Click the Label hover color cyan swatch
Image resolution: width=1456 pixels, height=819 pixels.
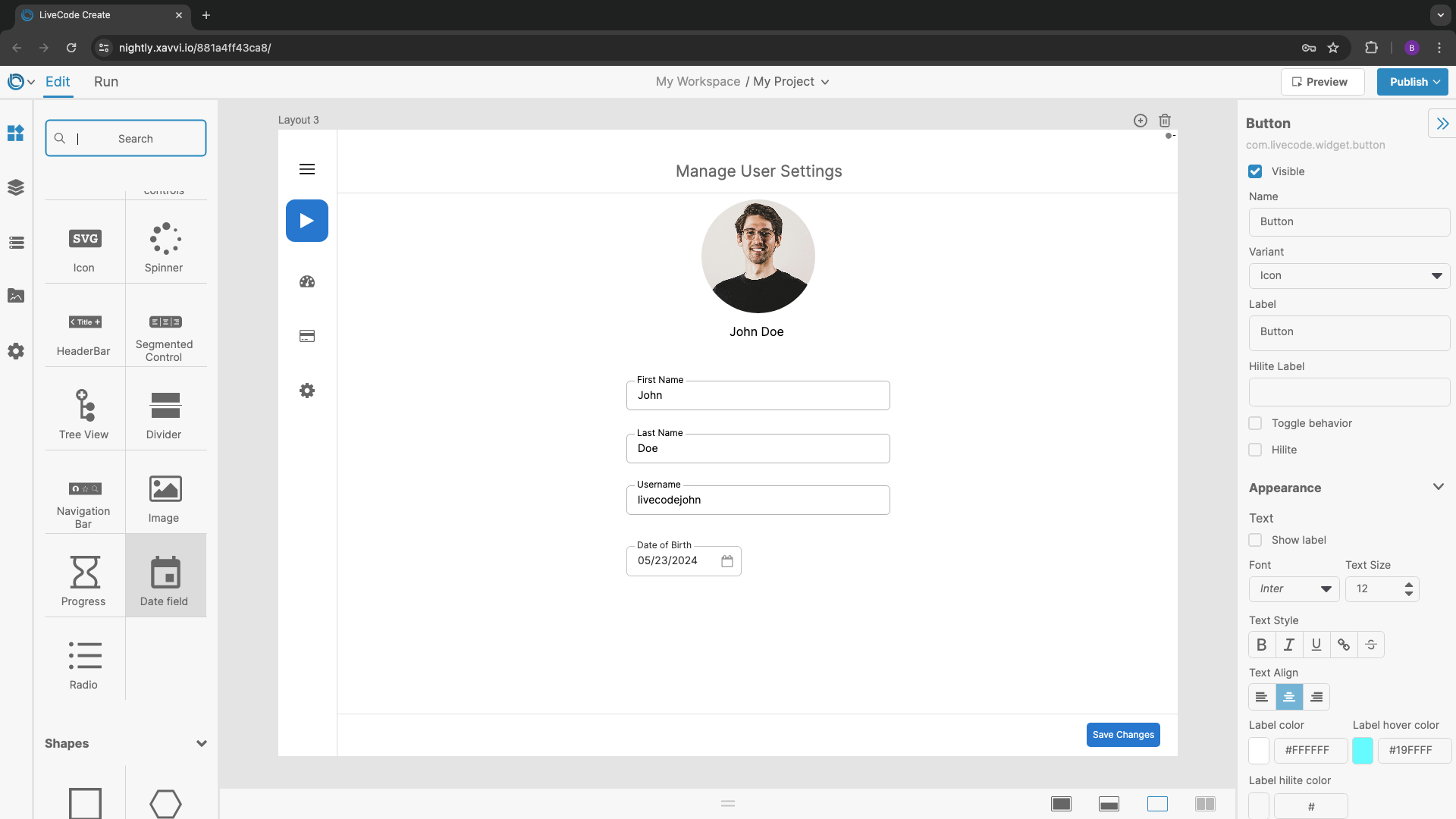coord(1363,751)
